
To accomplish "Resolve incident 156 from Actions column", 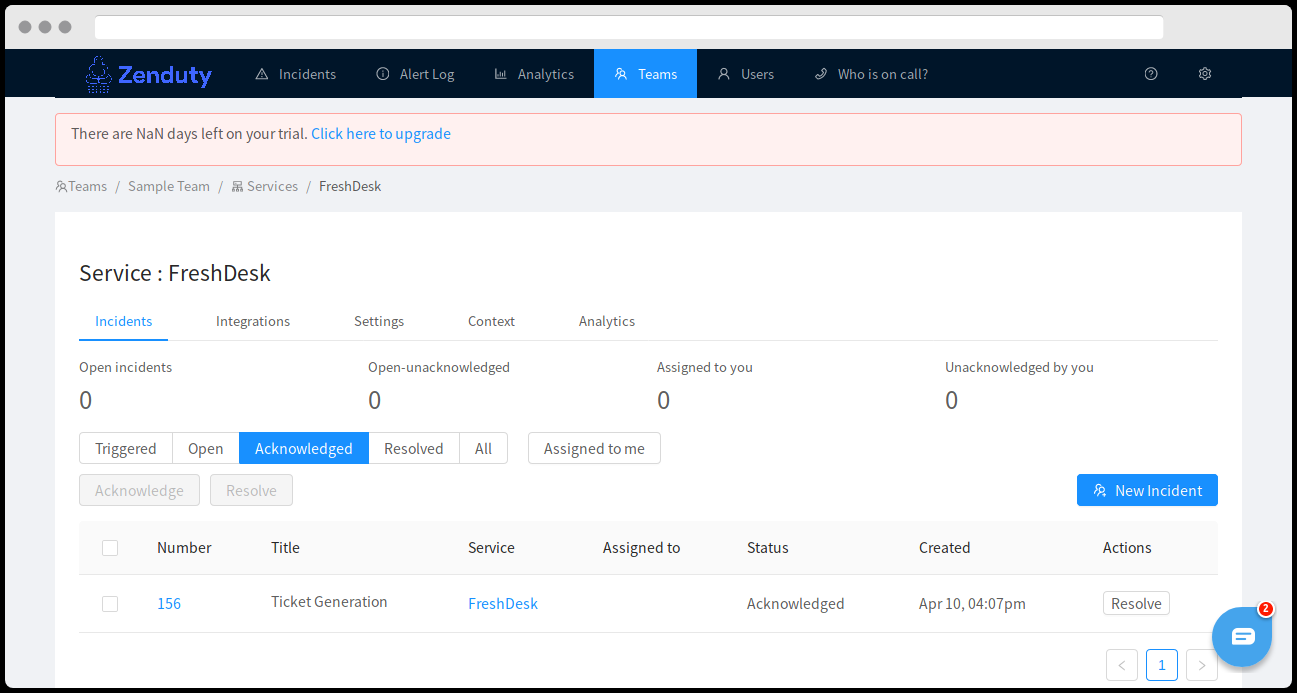I will 1136,603.
